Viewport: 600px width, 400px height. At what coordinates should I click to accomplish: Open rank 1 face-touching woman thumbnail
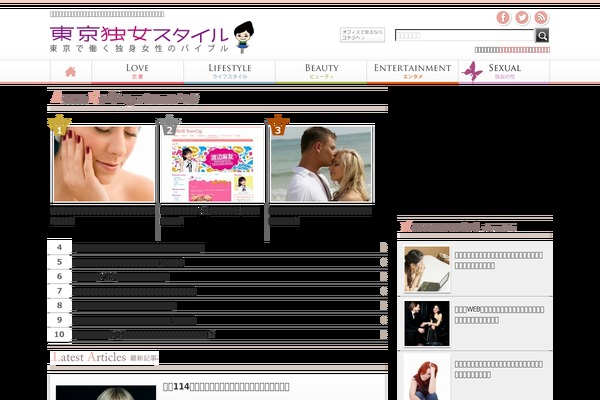click(x=104, y=163)
